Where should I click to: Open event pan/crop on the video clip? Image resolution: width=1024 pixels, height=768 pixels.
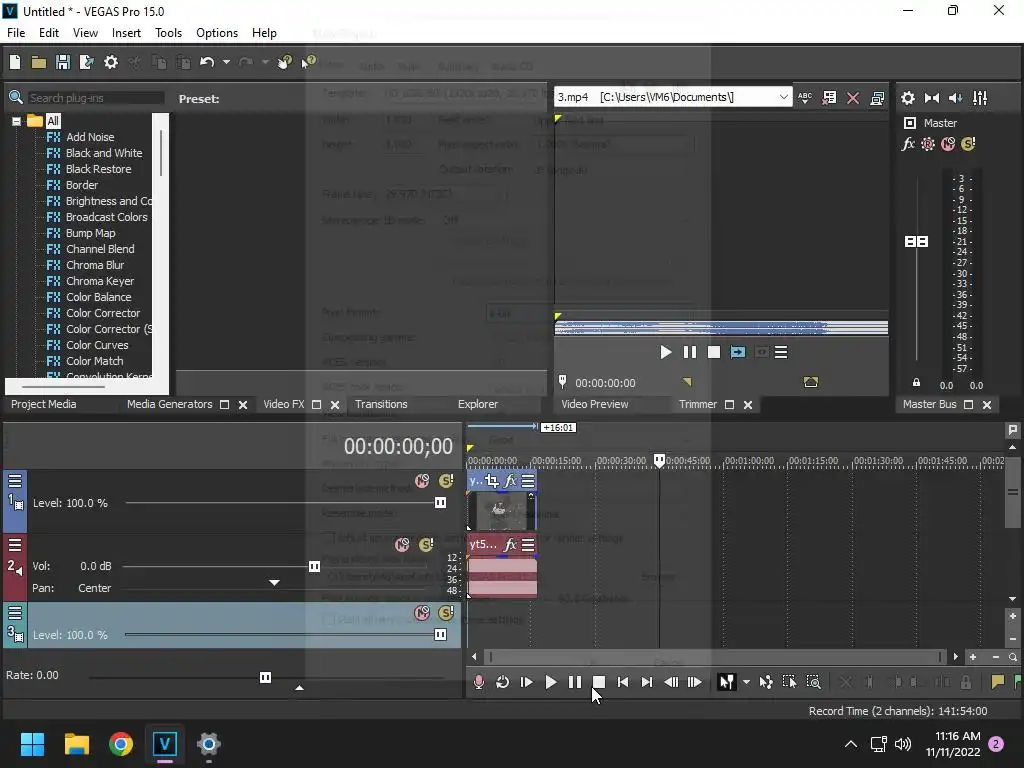tap(492, 481)
